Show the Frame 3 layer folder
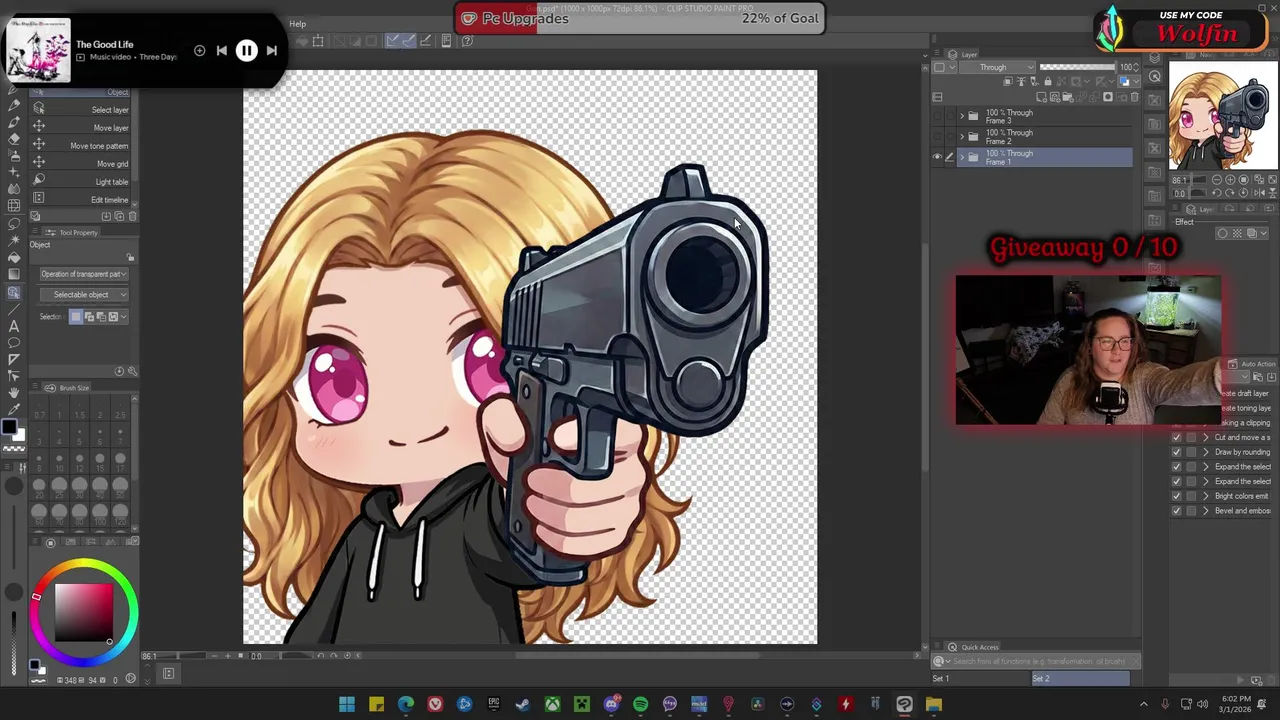Image resolution: width=1280 pixels, height=720 pixels. click(x=937, y=116)
